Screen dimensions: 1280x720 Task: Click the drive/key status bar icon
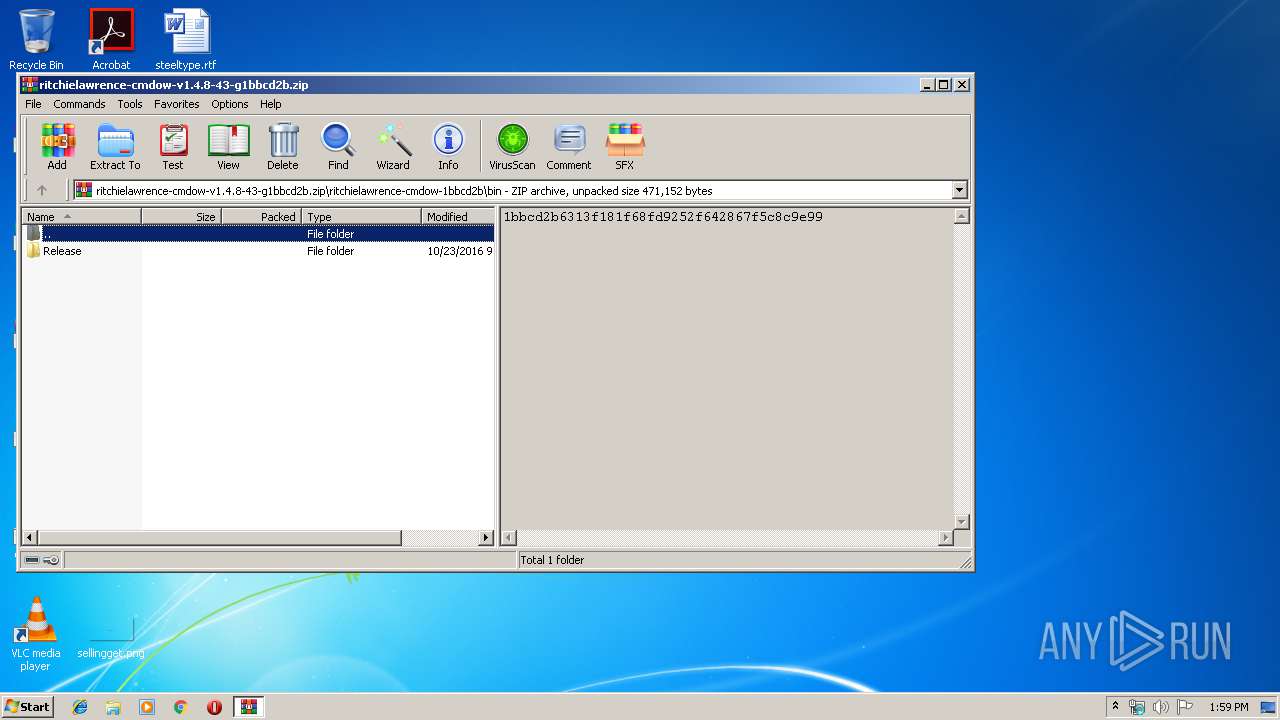pos(42,560)
